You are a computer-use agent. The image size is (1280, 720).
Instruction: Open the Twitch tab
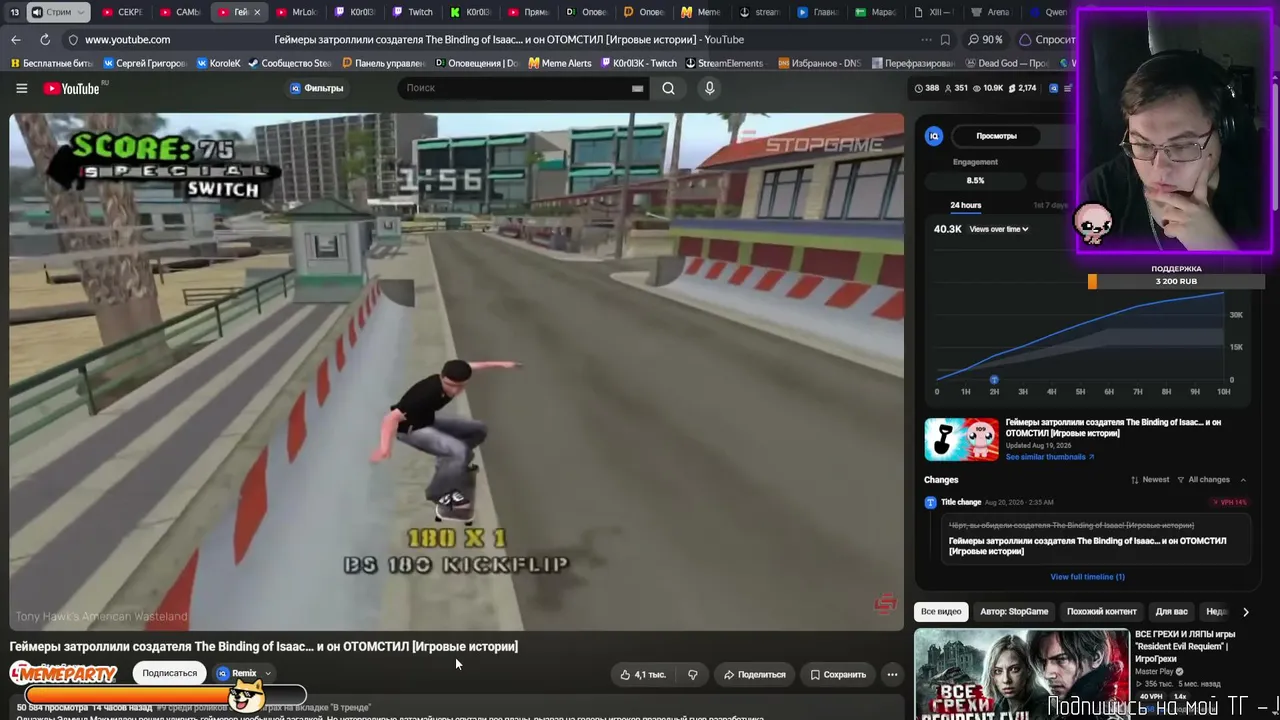[413, 12]
